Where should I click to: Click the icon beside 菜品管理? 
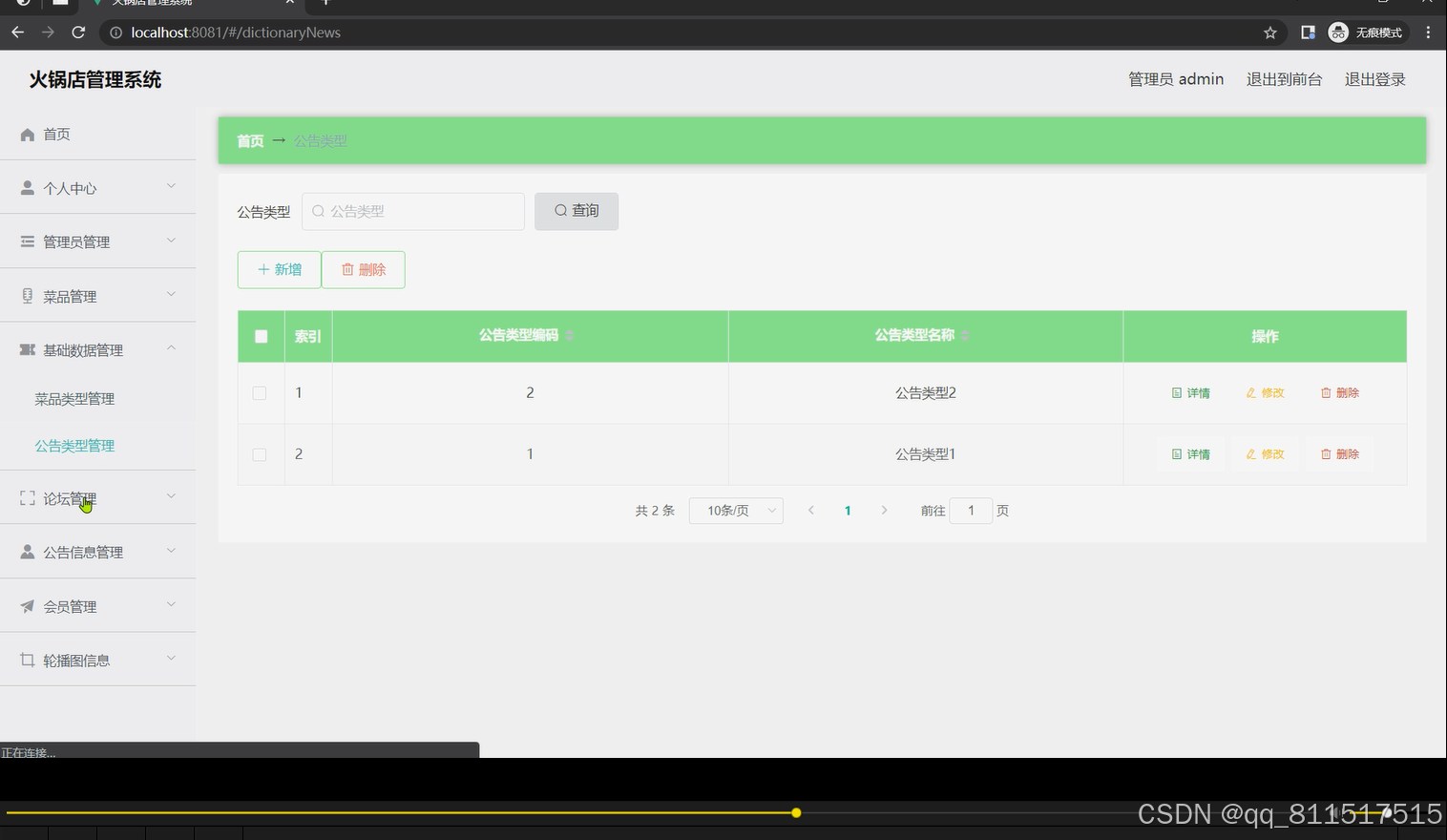(x=28, y=296)
